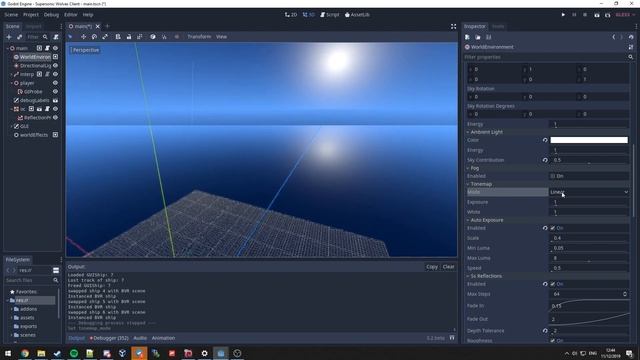Enable the Fog checkbox

coord(553,176)
